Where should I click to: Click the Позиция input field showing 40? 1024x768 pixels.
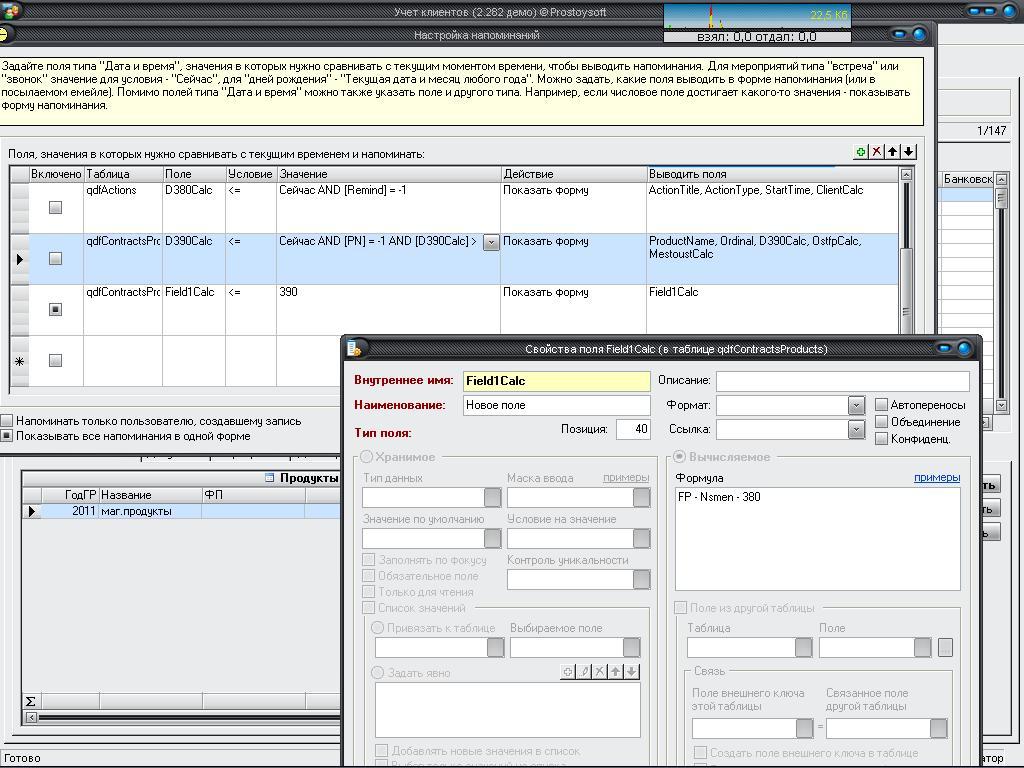click(632, 429)
